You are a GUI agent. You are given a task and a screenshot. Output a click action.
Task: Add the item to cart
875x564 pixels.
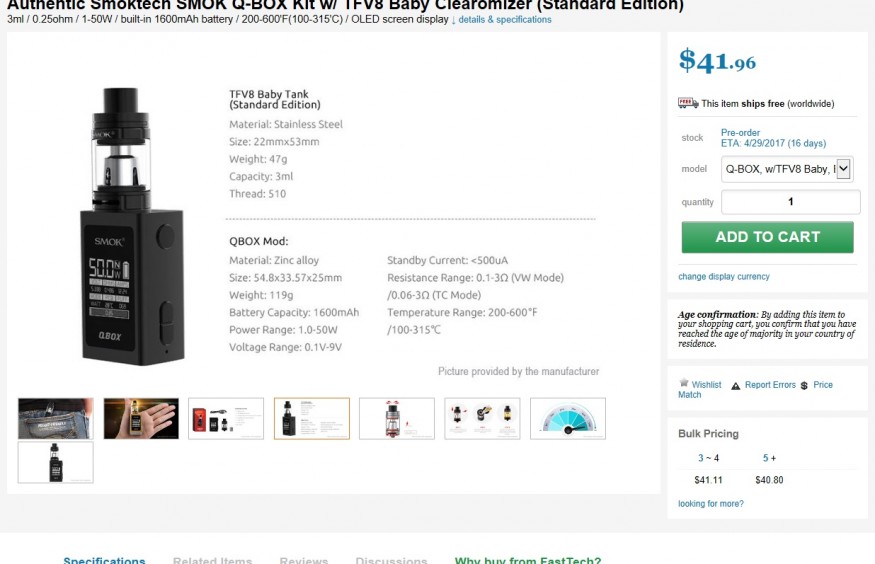pyautogui.click(x=767, y=237)
